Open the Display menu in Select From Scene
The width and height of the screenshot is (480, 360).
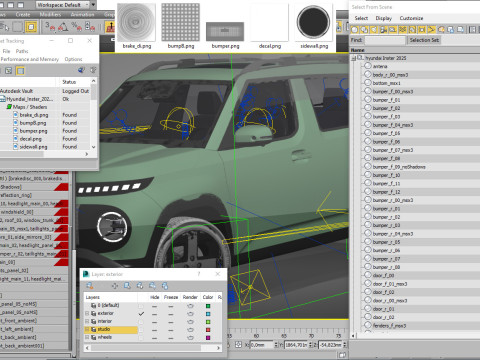tap(384, 18)
